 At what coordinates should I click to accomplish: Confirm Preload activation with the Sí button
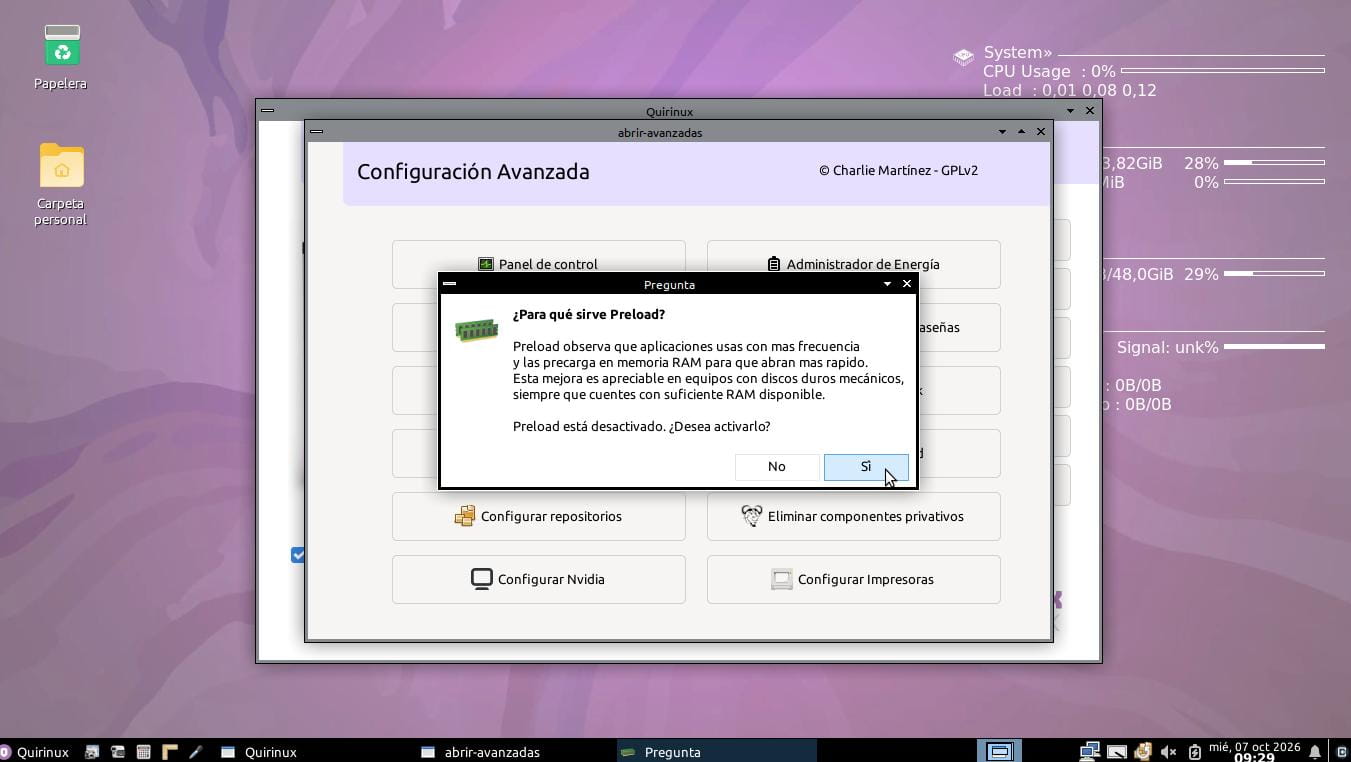(866, 467)
